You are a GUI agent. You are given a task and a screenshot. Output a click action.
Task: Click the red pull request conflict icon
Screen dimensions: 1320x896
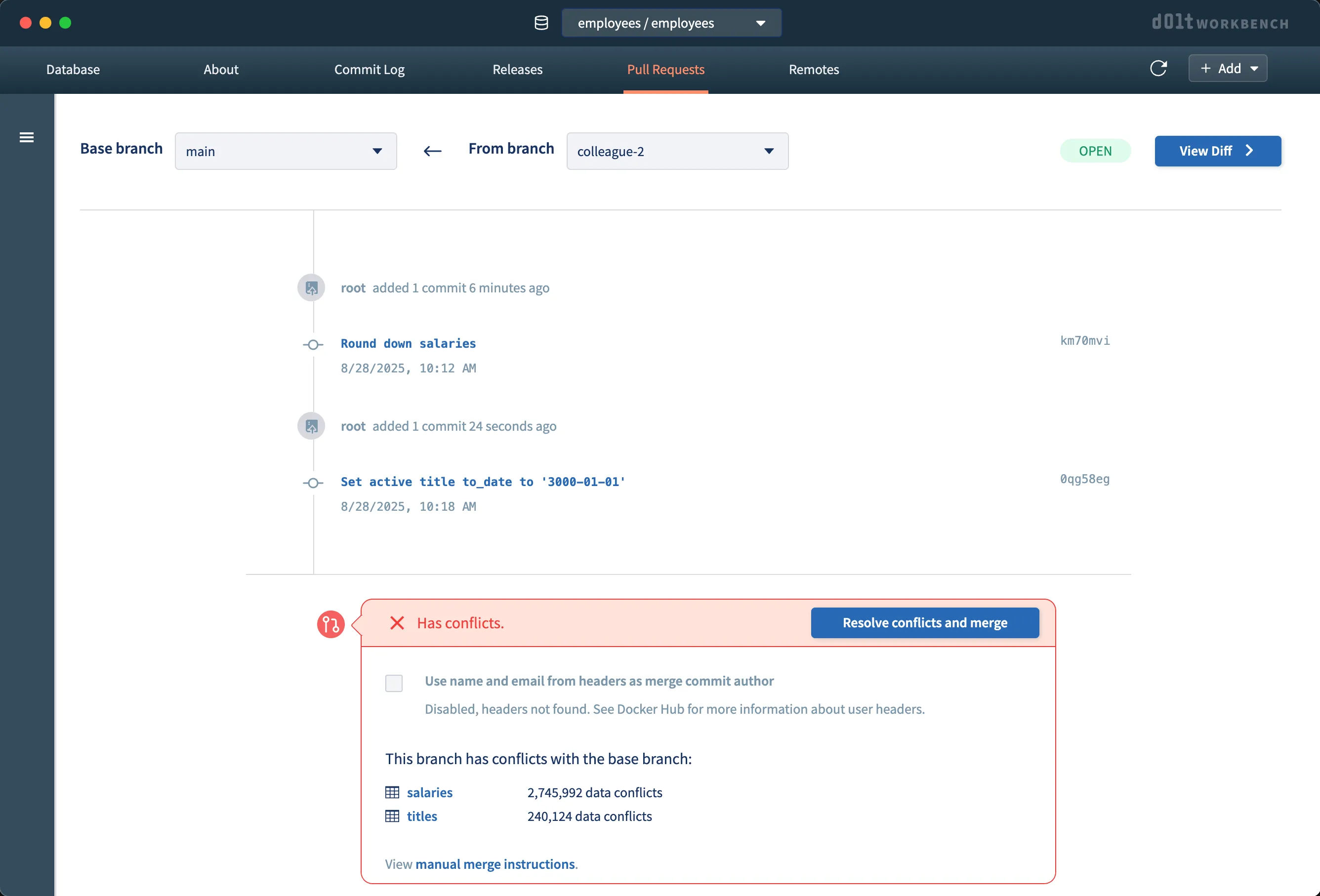pyautogui.click(x=330, y=624)
